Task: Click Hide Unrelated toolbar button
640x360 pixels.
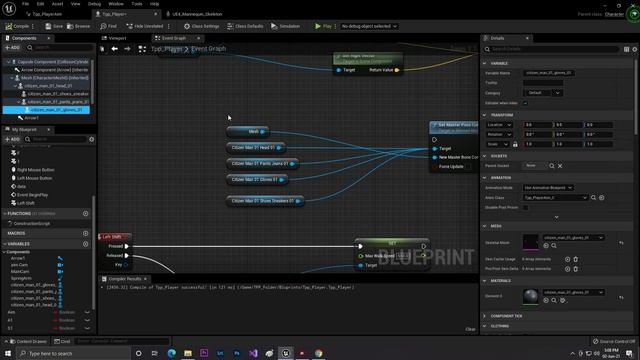Action: click(144, 26)
